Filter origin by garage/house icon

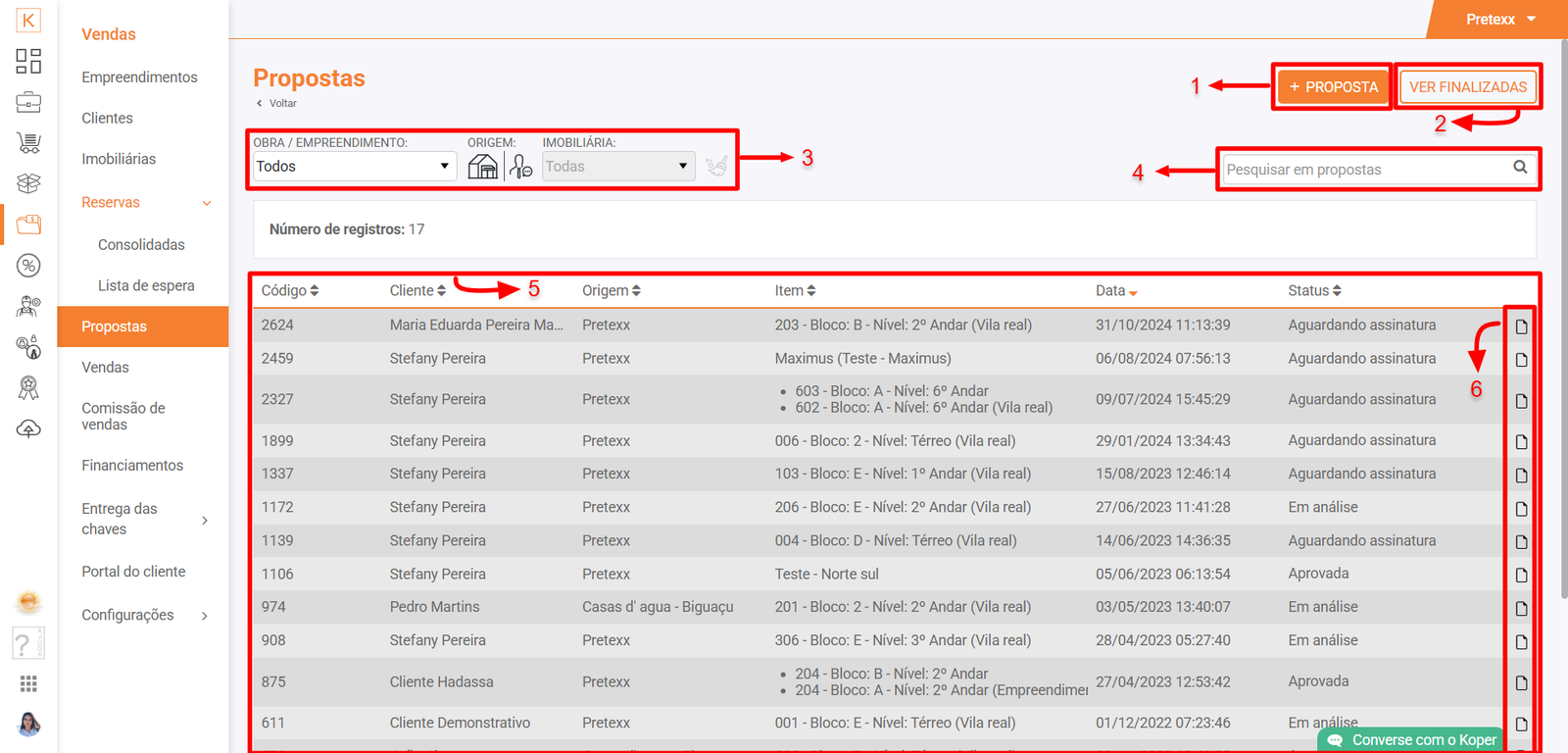[x=482, y=167]
